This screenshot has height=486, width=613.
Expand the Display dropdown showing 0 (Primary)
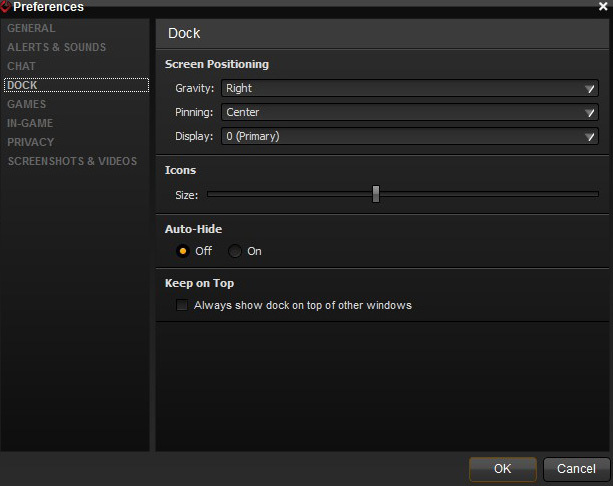pos(410,136)
